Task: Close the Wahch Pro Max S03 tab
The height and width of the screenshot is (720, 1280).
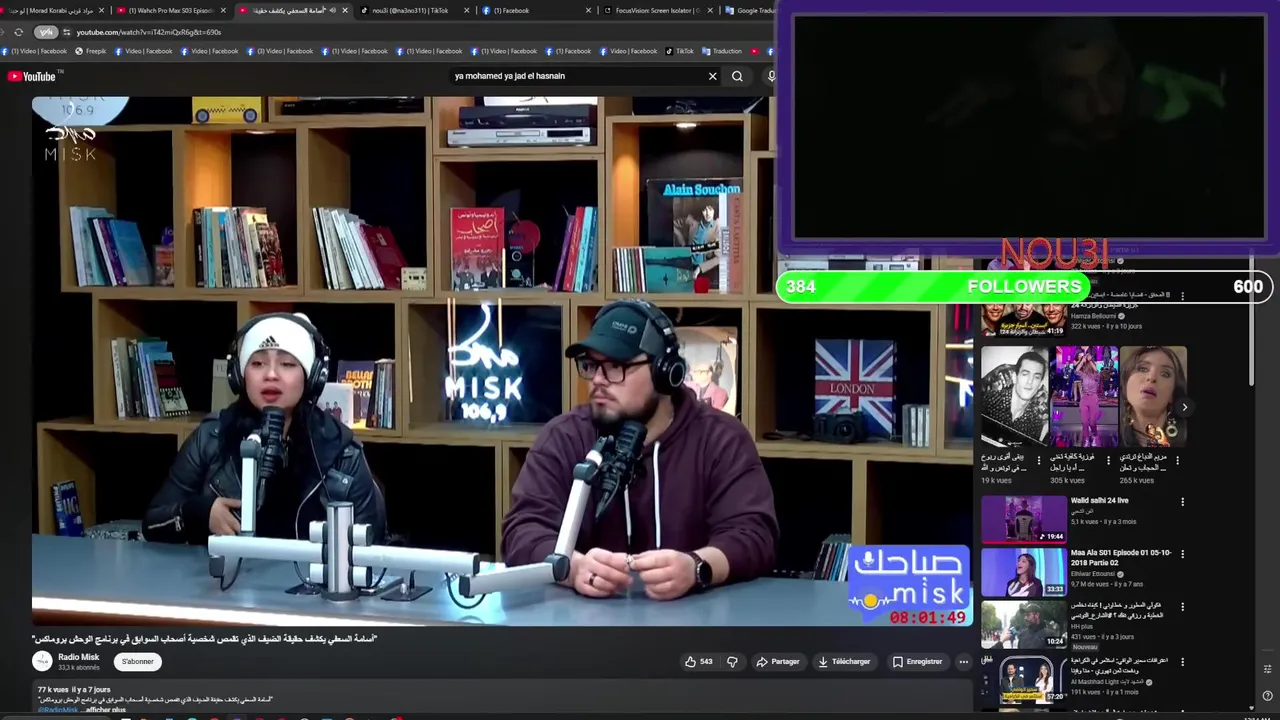Action: tap(224, 10)
